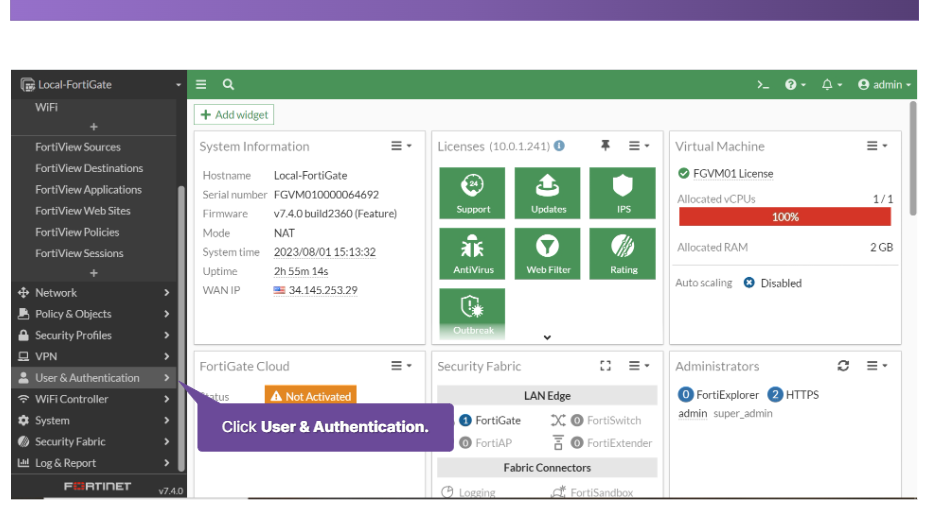Click the 100% allocated vCPUs bar
Viewport: 925px width, 513px height.
click(785, 217)
